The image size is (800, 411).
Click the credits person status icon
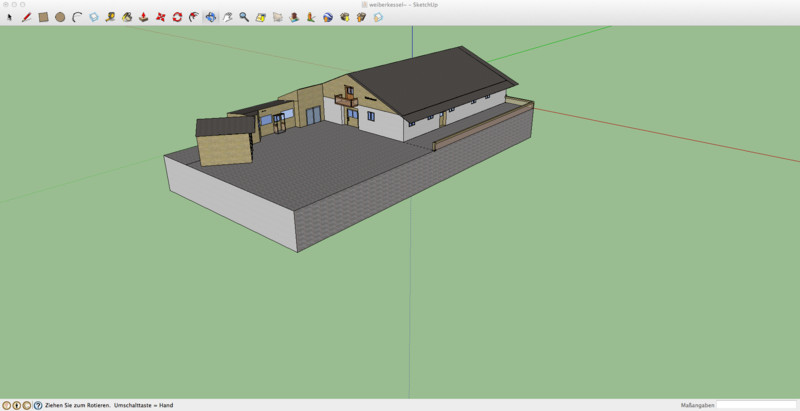pyautogui.click(x=17, y=405)
